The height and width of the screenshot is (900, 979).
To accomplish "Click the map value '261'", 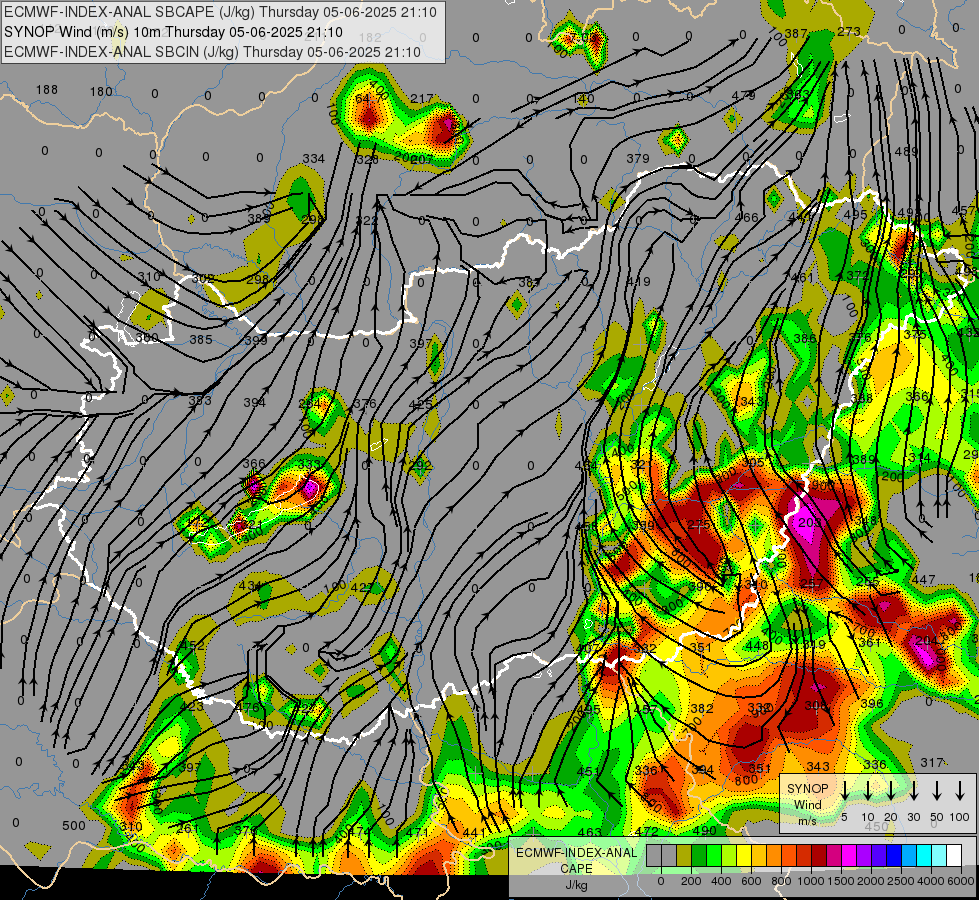I will pyautogui.click(x=187, y=829).
